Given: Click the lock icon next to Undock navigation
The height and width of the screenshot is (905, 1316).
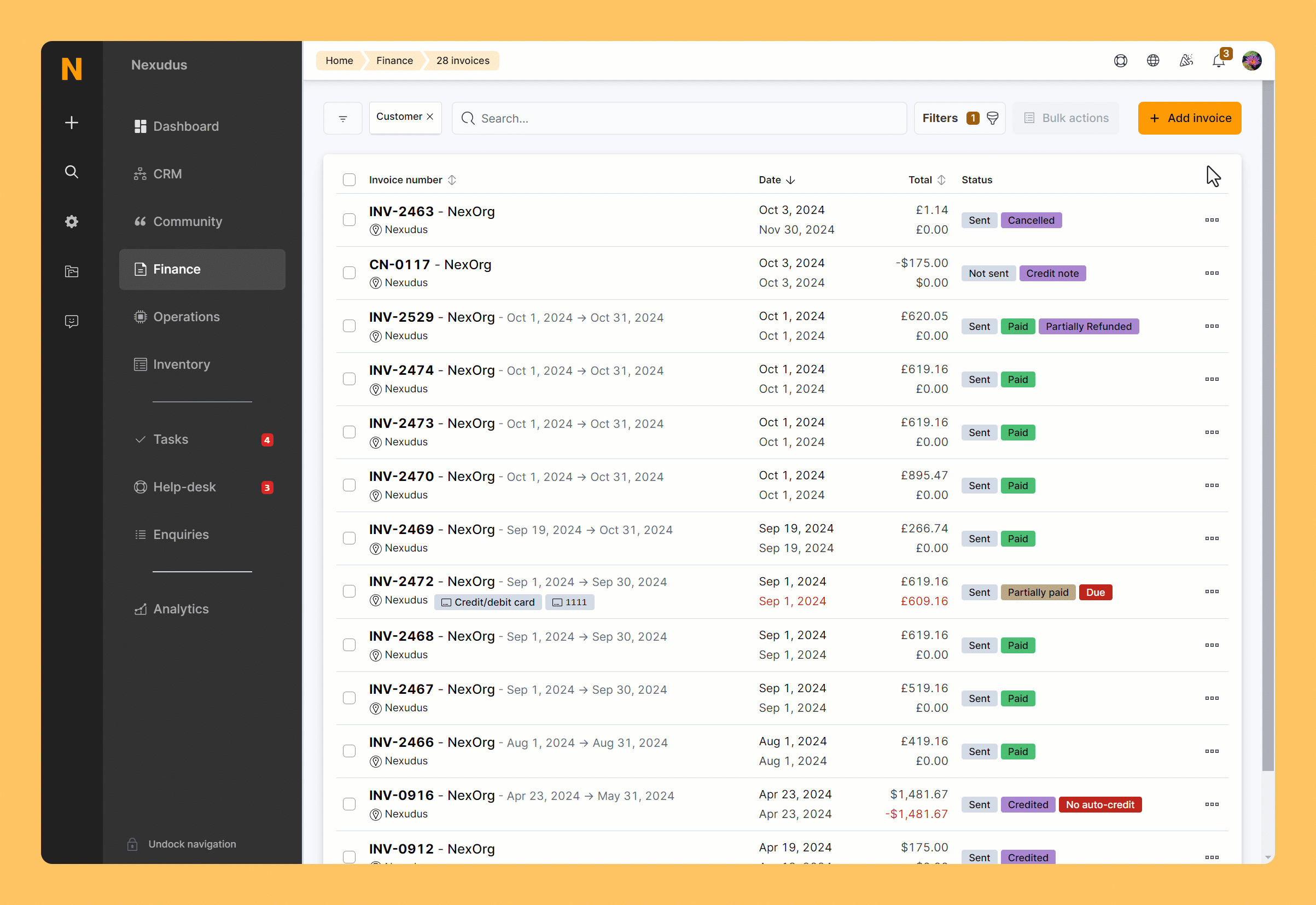Looking at the screenshot, I should pos(132,844).
